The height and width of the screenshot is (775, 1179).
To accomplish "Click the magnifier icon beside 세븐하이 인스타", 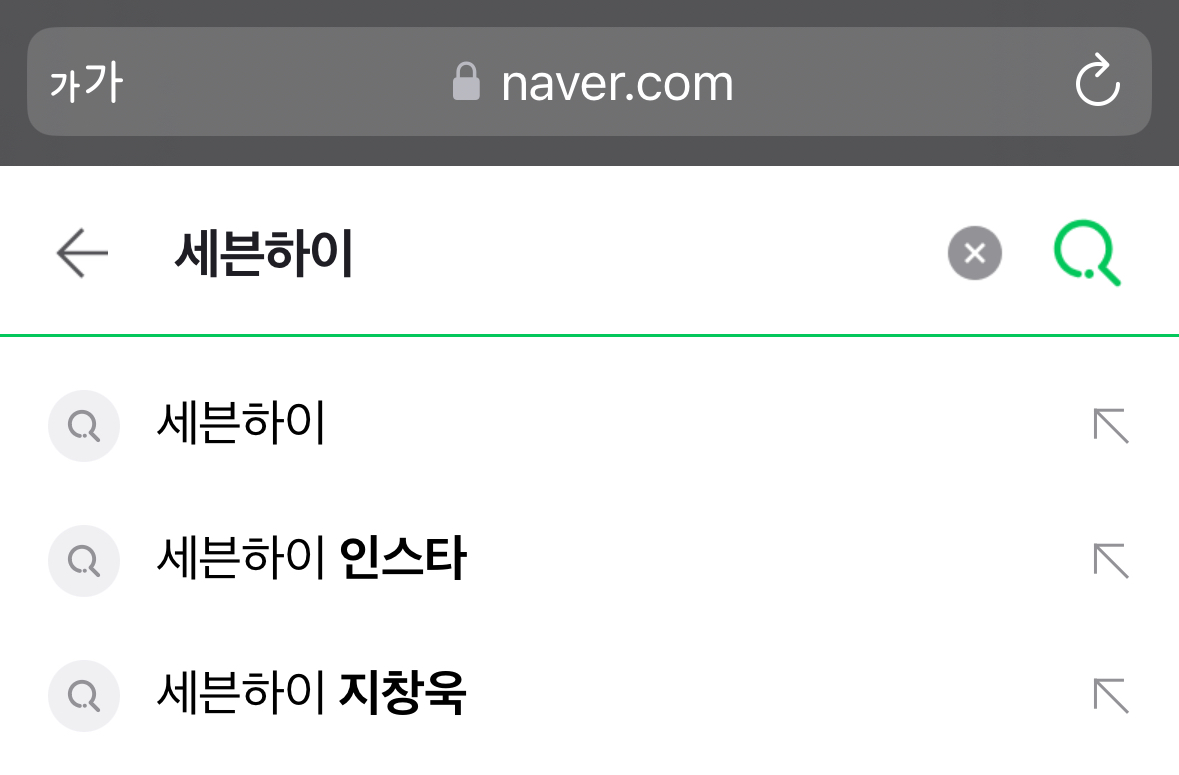I will (x=84, y=561).
